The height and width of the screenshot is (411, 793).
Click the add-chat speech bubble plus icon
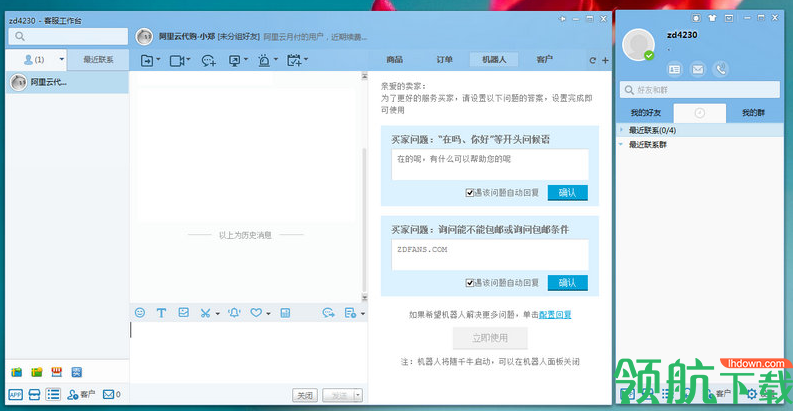[x=208, y=61]
